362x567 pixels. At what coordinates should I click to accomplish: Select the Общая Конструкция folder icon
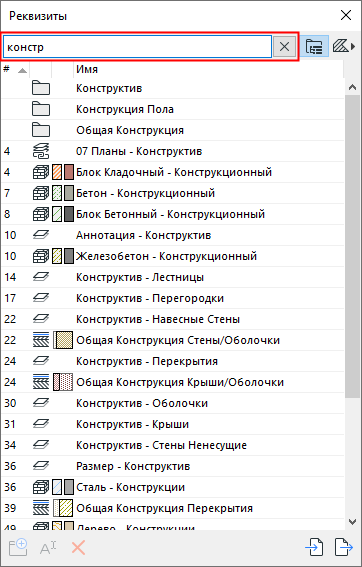pos(41,130)
